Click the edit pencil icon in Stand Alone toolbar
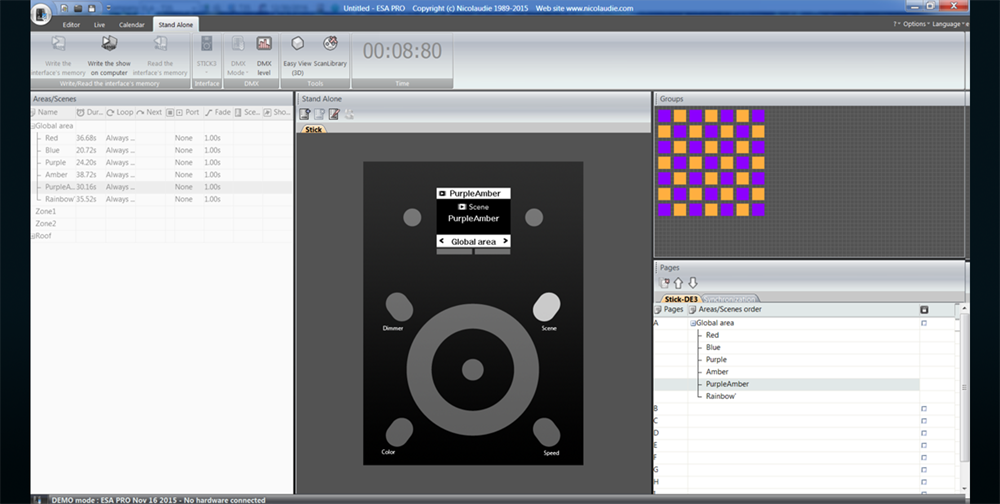This screenshot has height=504, width=1000. point(334,114)
